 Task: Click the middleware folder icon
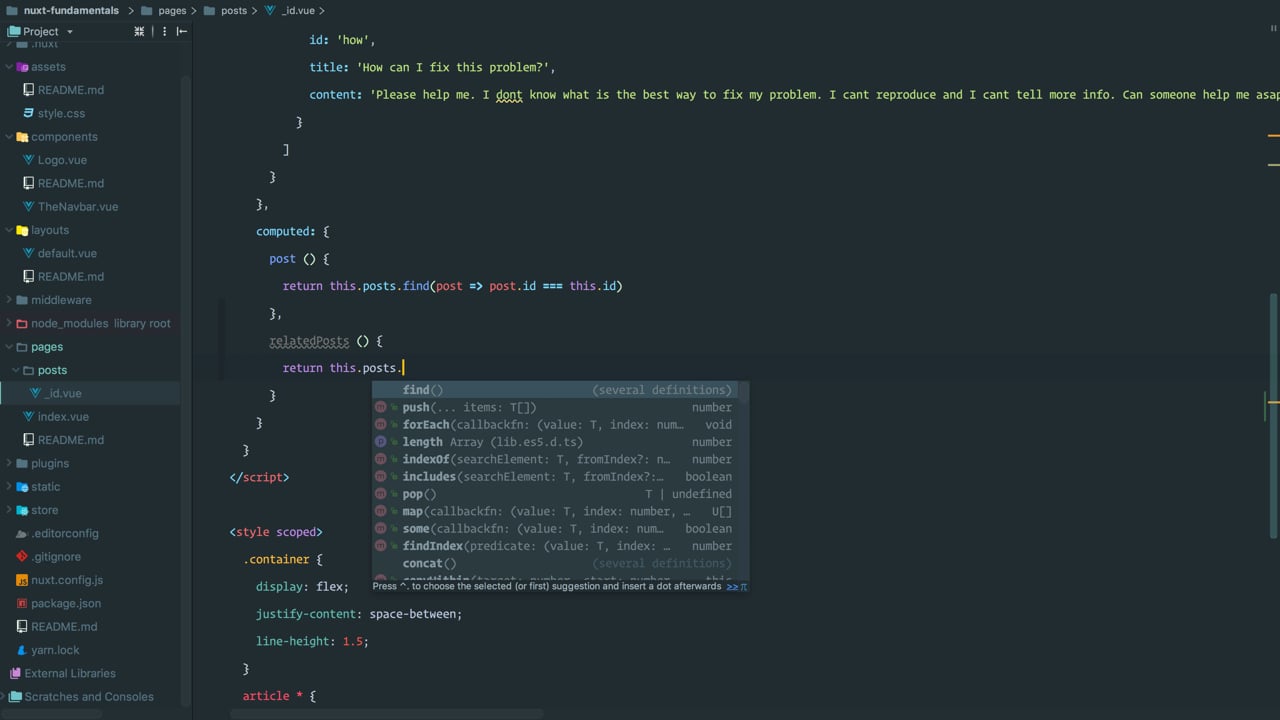tap(22, 300)
